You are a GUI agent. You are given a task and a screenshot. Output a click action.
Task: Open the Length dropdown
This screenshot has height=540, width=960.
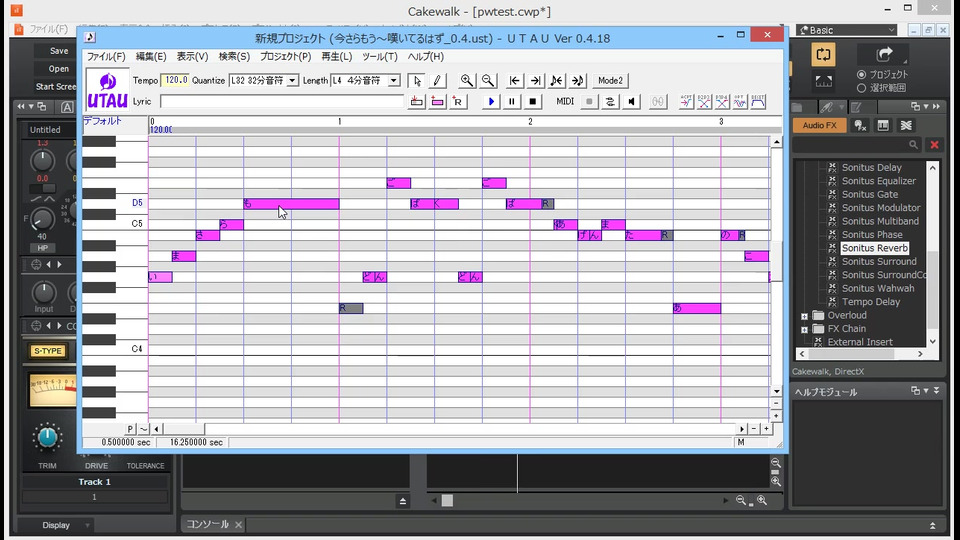394,80
